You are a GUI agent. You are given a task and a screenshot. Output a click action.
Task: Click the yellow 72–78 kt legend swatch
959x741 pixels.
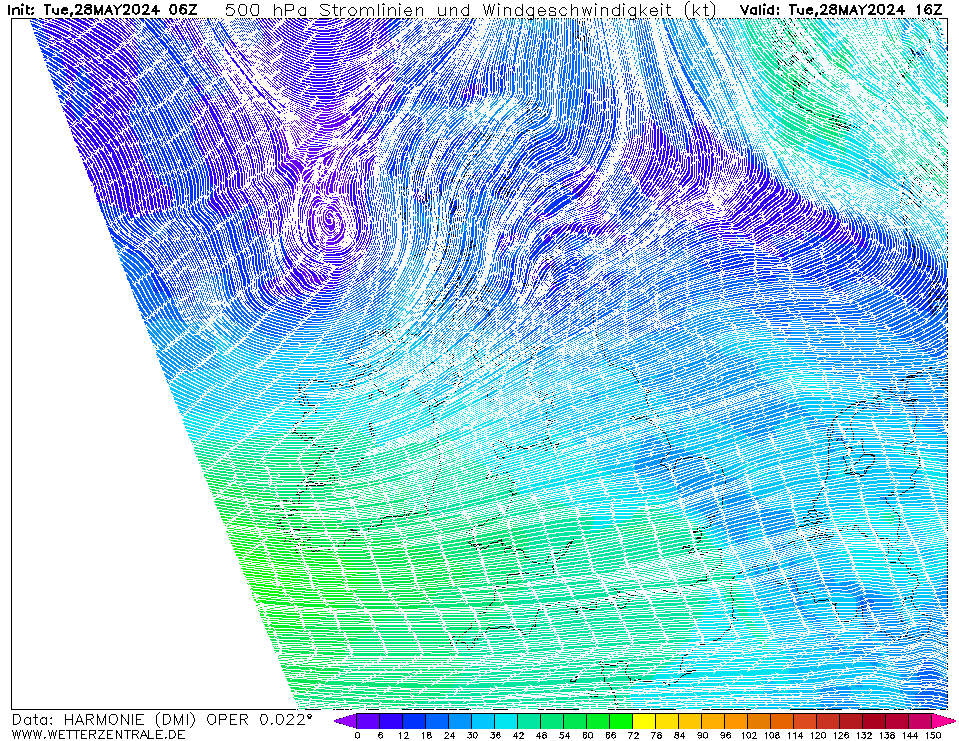click(644, 721)
